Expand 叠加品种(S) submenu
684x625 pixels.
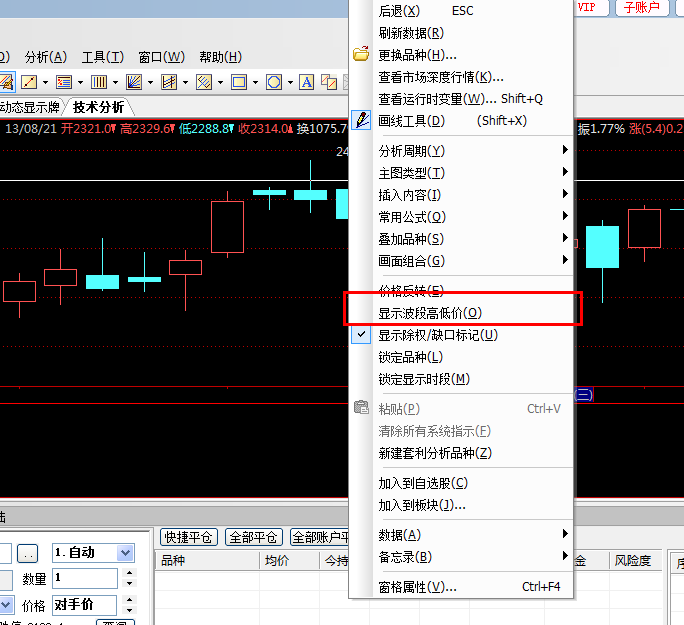click(x=462, y=239)
